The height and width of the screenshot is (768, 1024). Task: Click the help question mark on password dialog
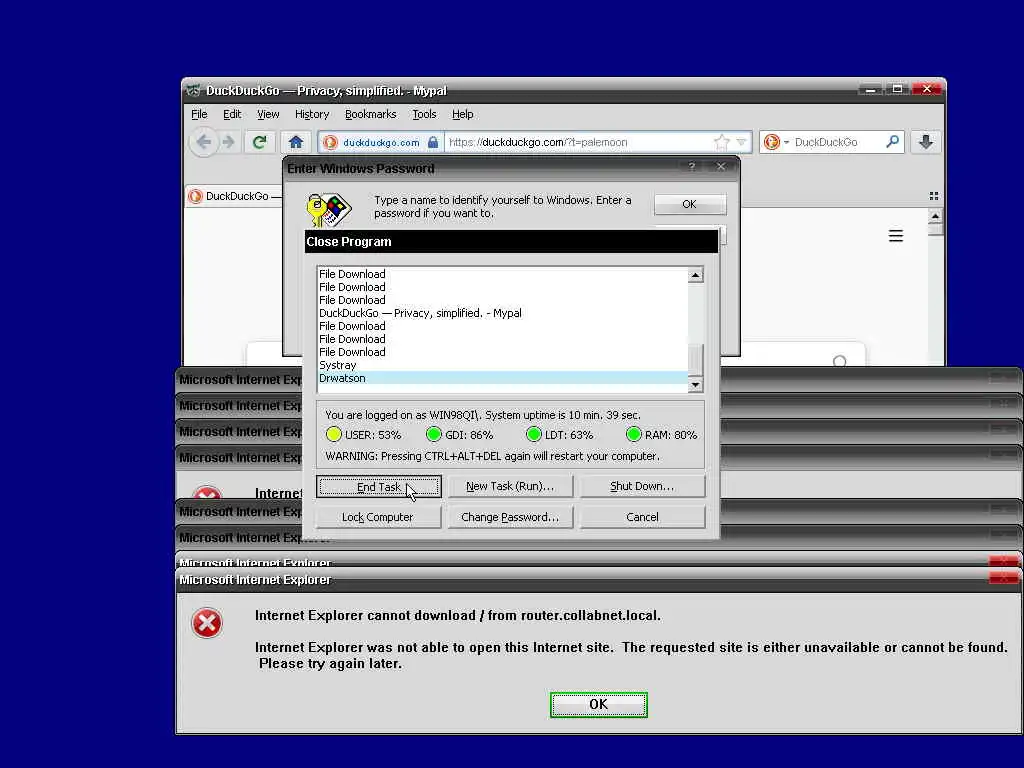[x=692, y=167]
